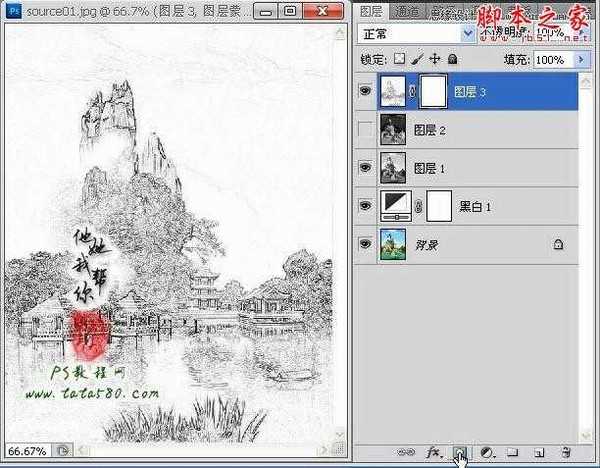Create a new layer
This screenshot has height=468, width=600.
(539, 453)
